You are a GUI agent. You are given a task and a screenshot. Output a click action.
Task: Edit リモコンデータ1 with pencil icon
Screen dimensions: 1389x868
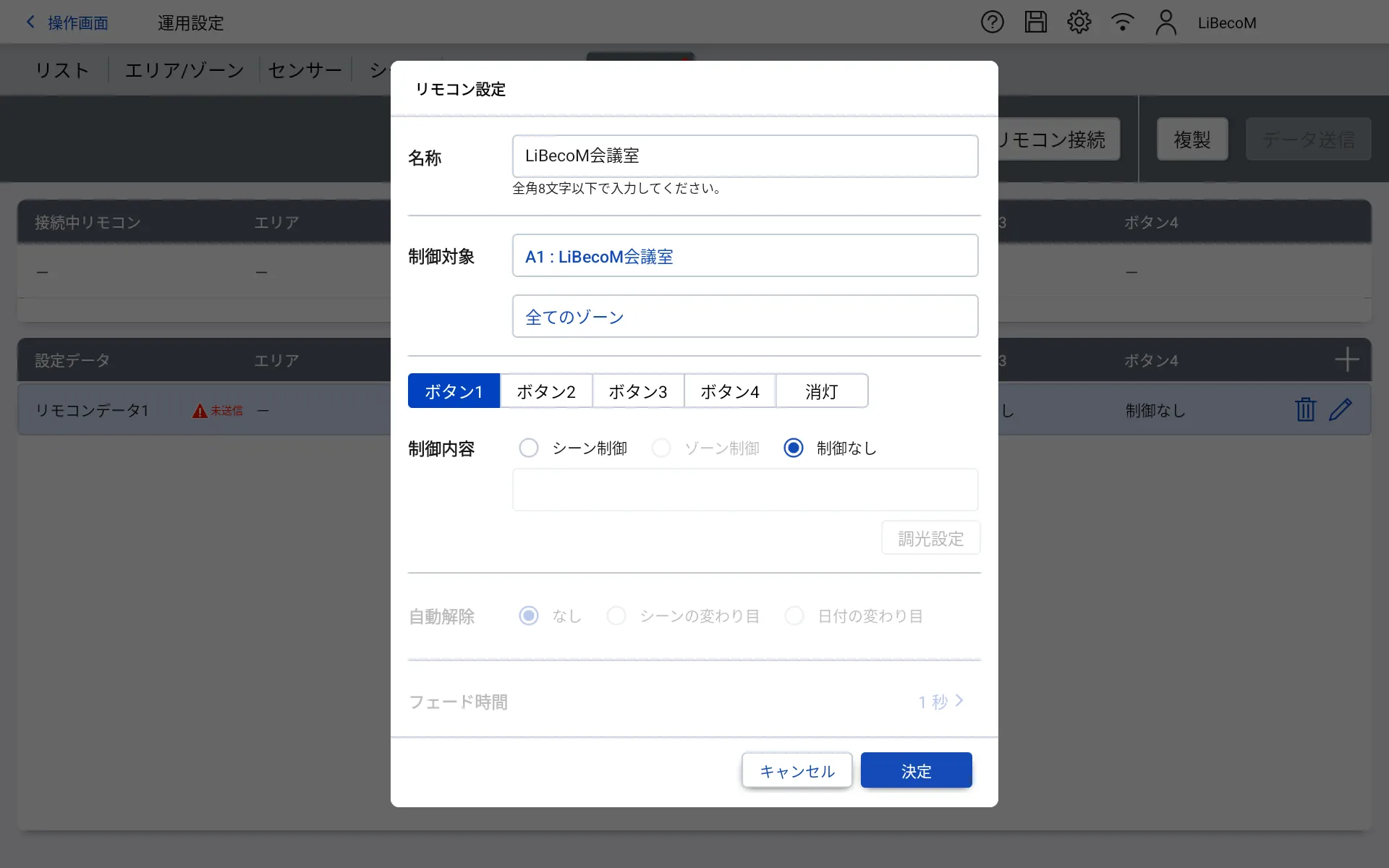(1341, 409)
